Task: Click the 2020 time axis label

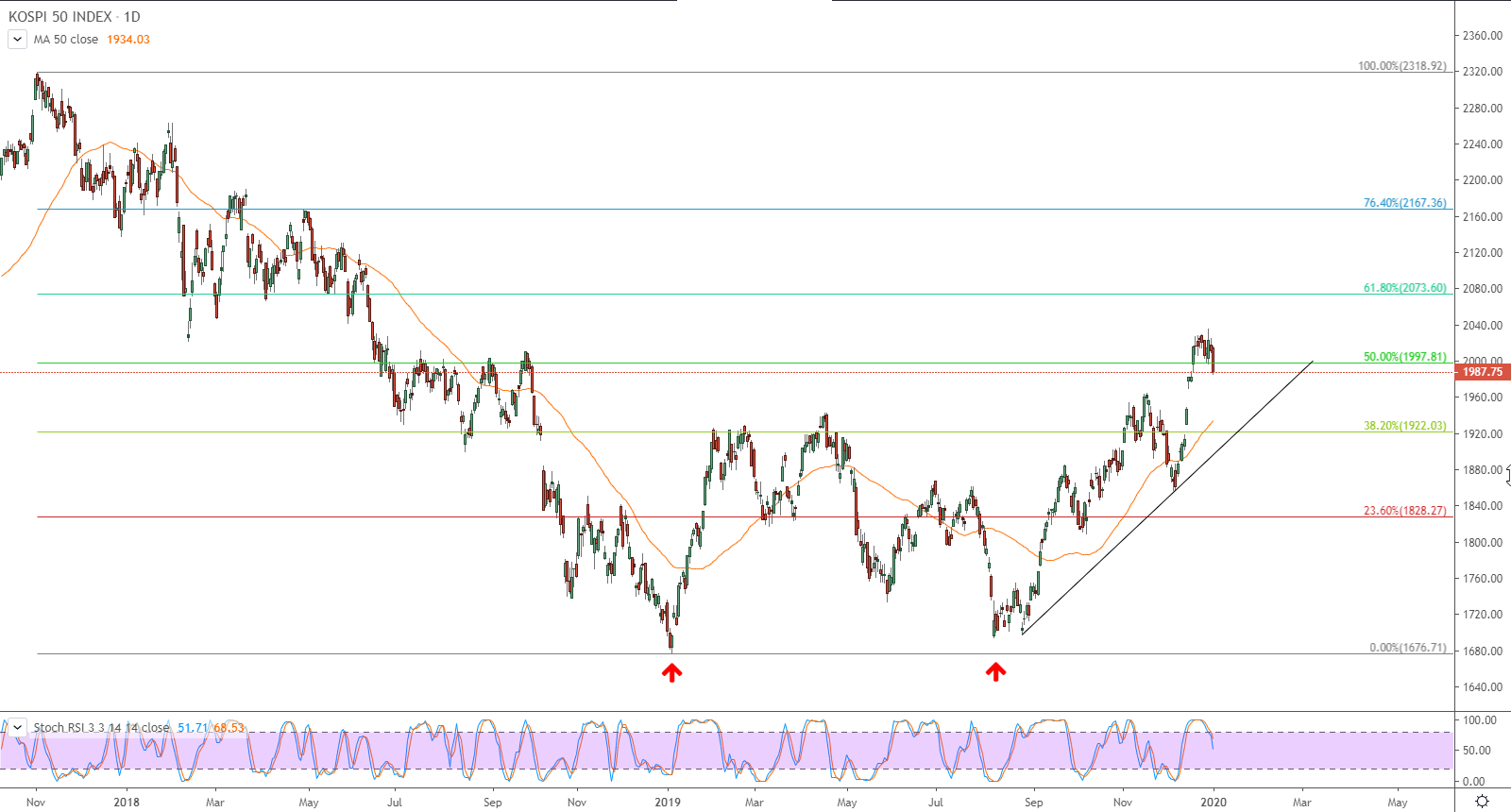Action: pos(1214,803)
